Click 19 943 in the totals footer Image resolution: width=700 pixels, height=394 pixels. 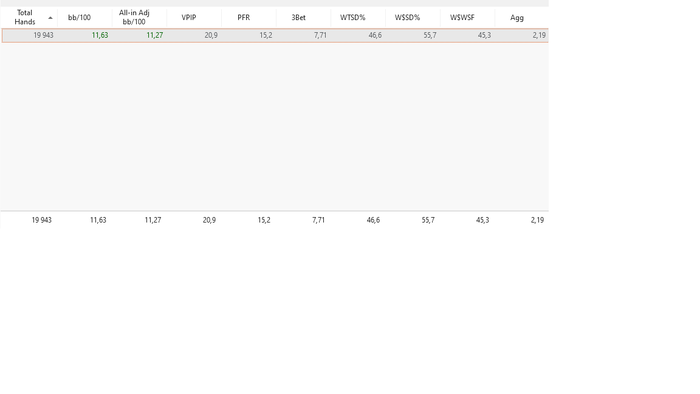pos(42,220)
